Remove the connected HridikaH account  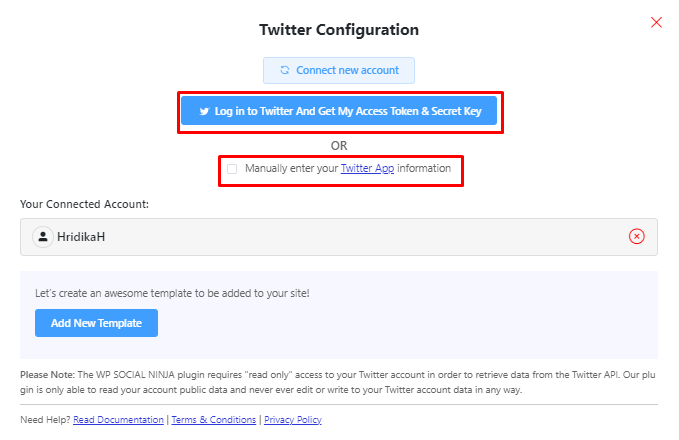click(636, 236)
